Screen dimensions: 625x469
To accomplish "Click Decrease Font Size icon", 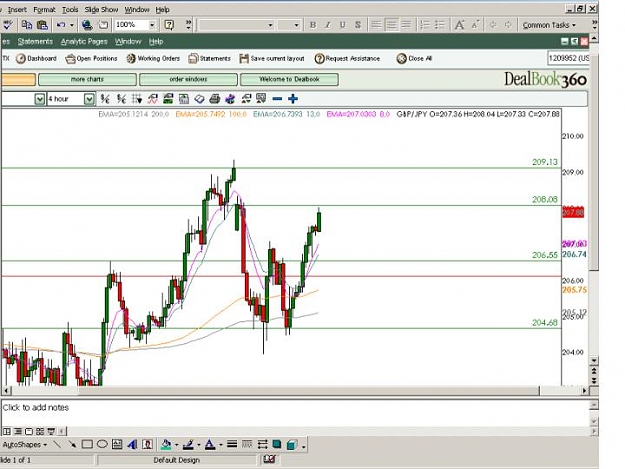I will (475, 25).
